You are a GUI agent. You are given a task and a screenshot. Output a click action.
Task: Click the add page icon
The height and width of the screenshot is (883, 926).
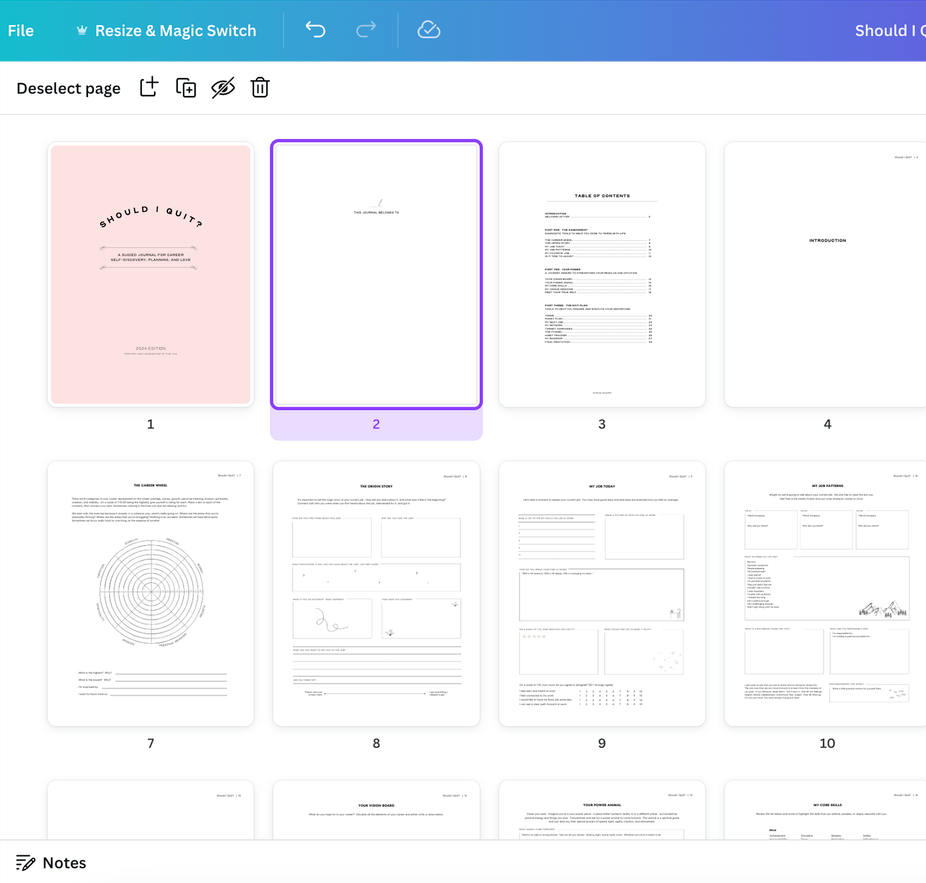[148, 88]
